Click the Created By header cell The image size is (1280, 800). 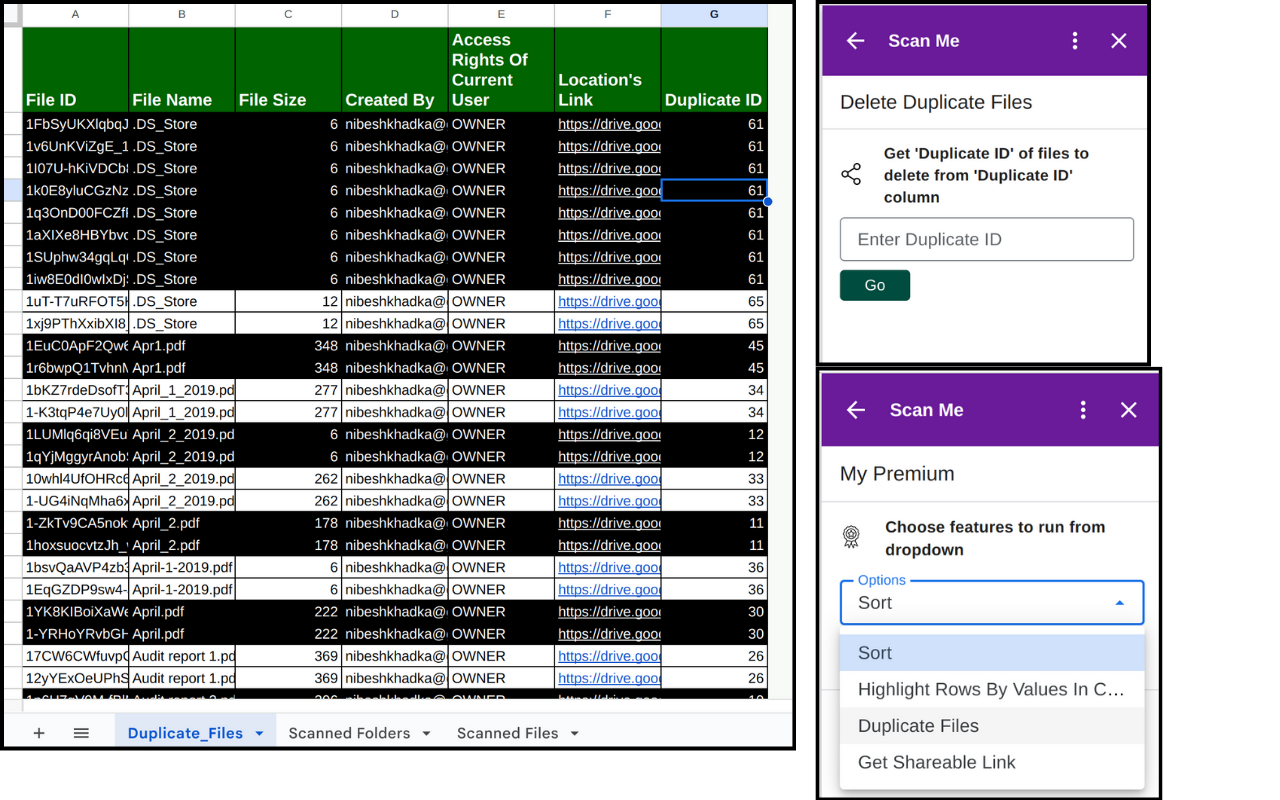[x=395, y=69]
